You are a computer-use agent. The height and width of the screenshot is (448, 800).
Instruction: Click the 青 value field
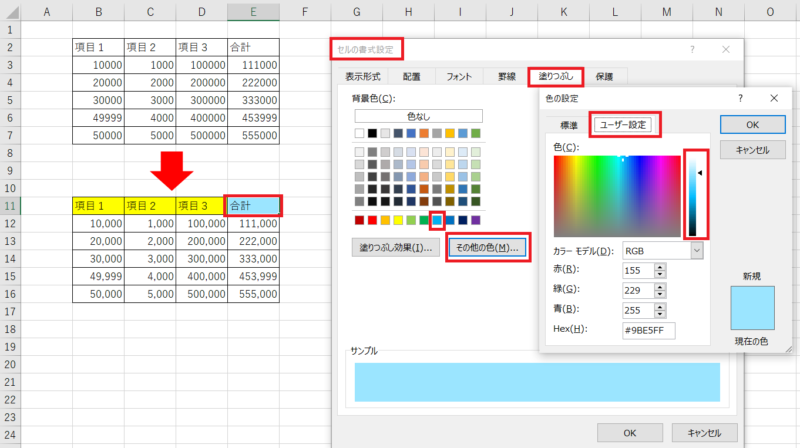[638, 310]
